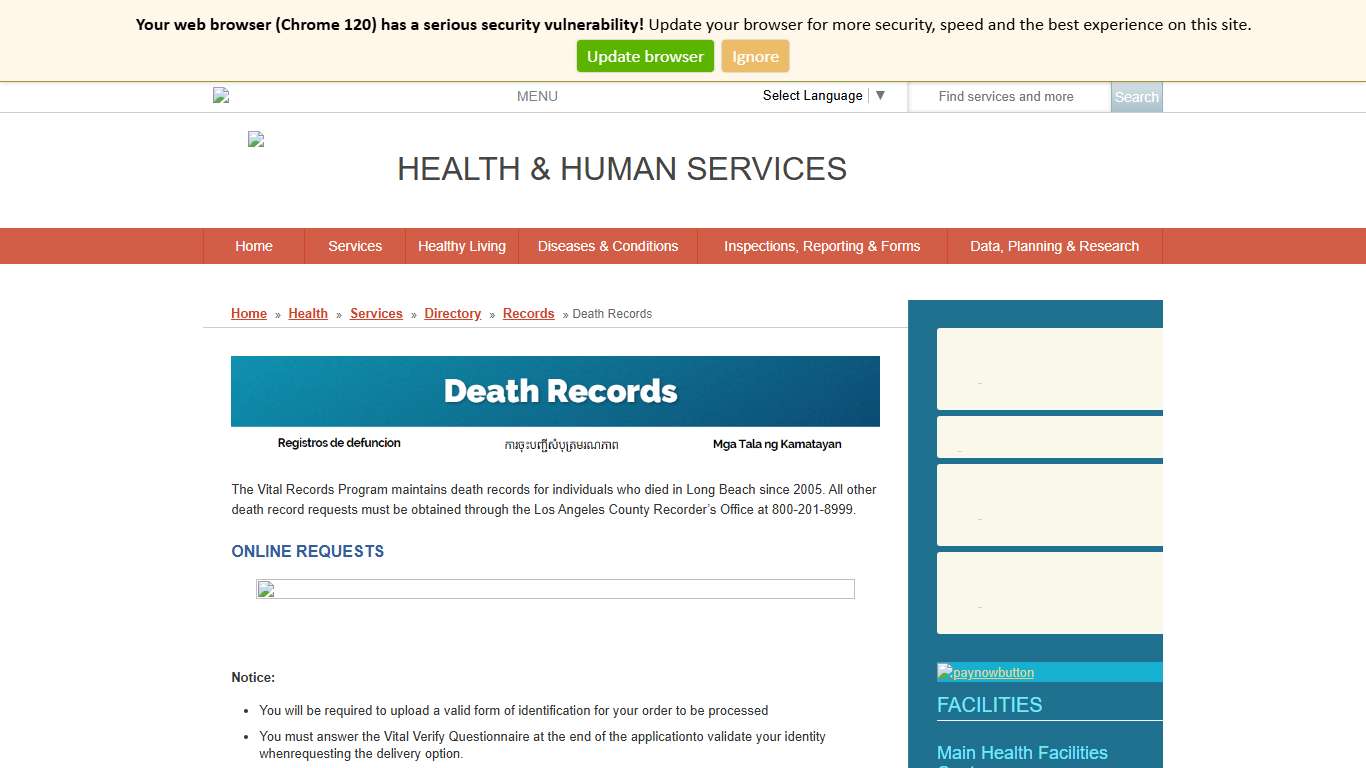Open the Main Health Facilities link
This screenshot has height=768, width=1366.
(1022, 752)
